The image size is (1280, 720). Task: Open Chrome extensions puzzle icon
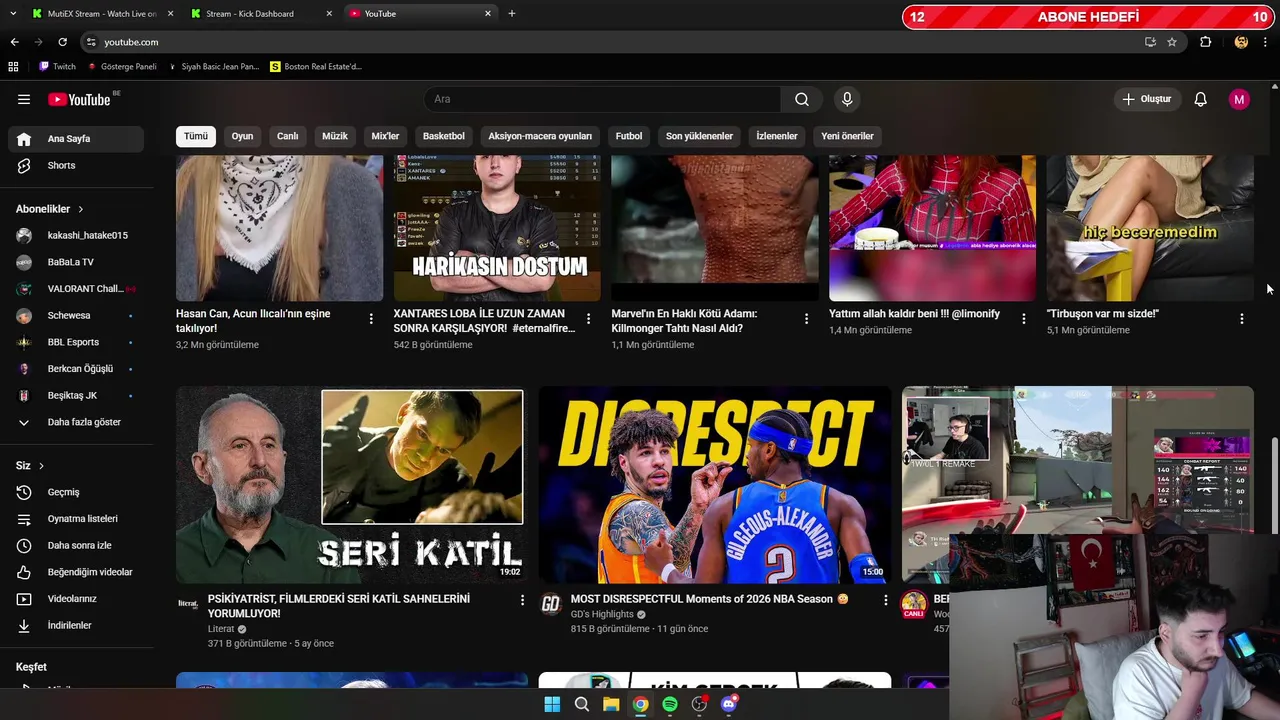pos(1205,42)
